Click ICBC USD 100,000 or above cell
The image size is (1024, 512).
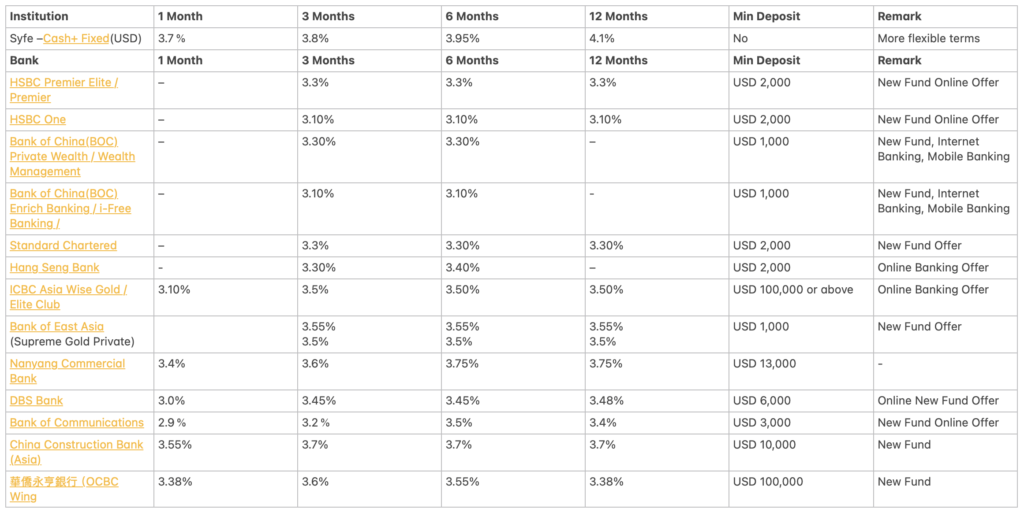[x=801, y=297]
